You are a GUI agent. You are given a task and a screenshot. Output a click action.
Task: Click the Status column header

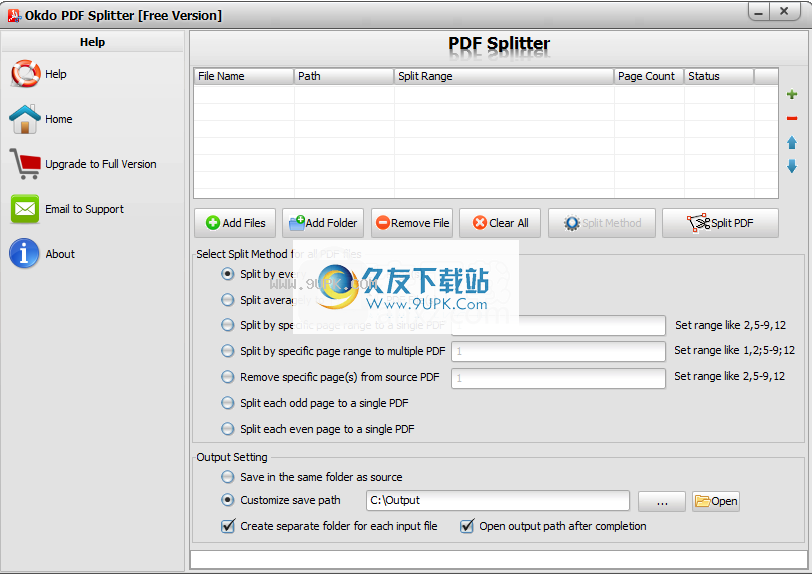tap(719, 76)
